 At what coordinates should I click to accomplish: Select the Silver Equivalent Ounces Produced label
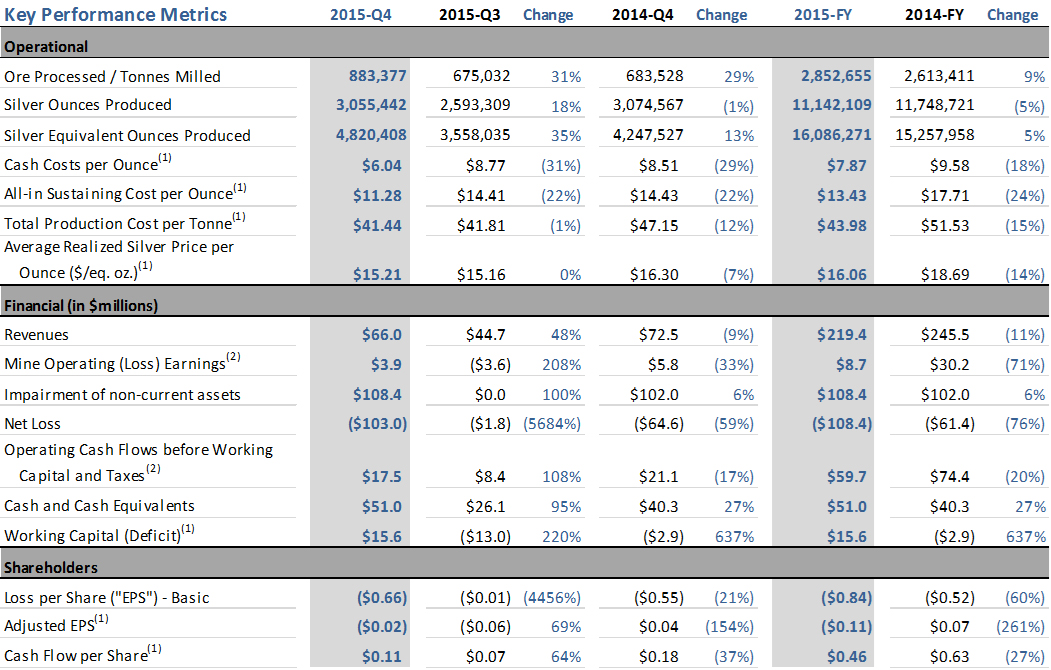point(127,135)
